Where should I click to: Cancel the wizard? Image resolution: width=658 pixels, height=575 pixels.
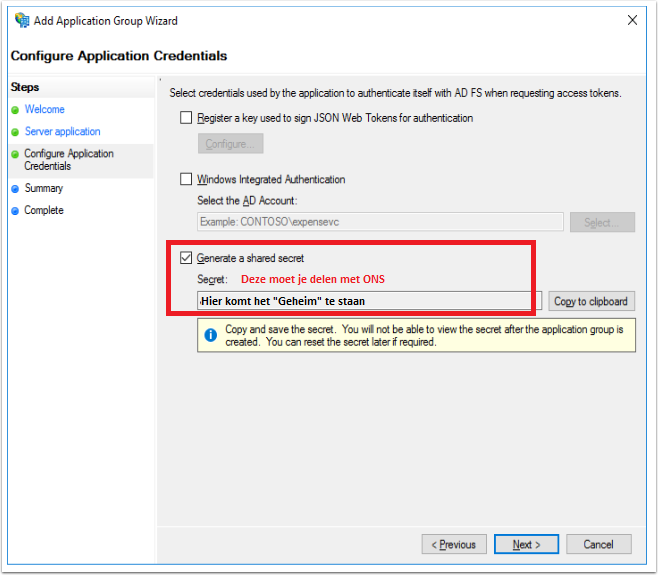click(599, 544)
